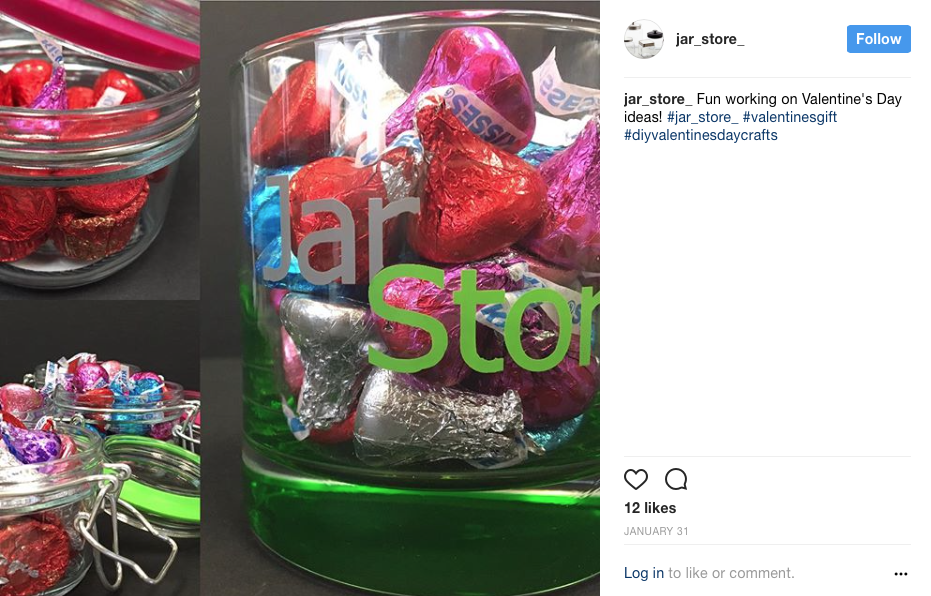Click the large Jar Store glass photo
Screen dimensions: 931x596
click(400, 298)
